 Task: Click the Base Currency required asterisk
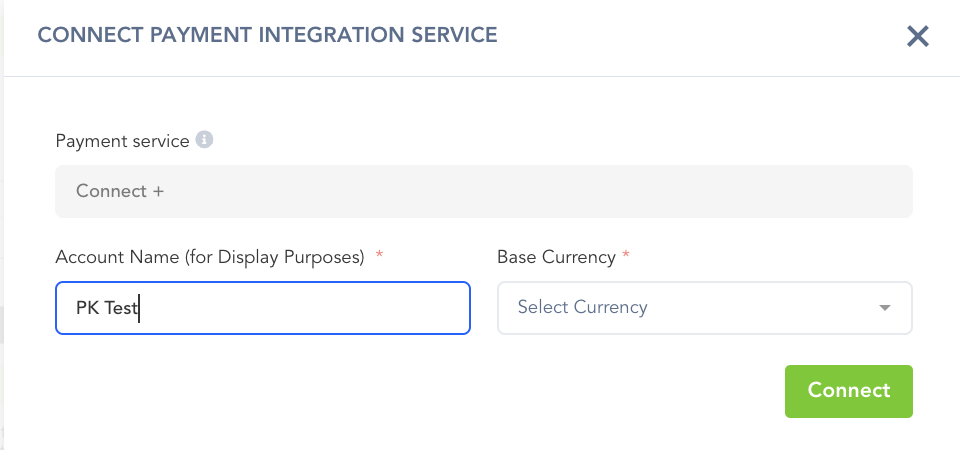[626, 257]
